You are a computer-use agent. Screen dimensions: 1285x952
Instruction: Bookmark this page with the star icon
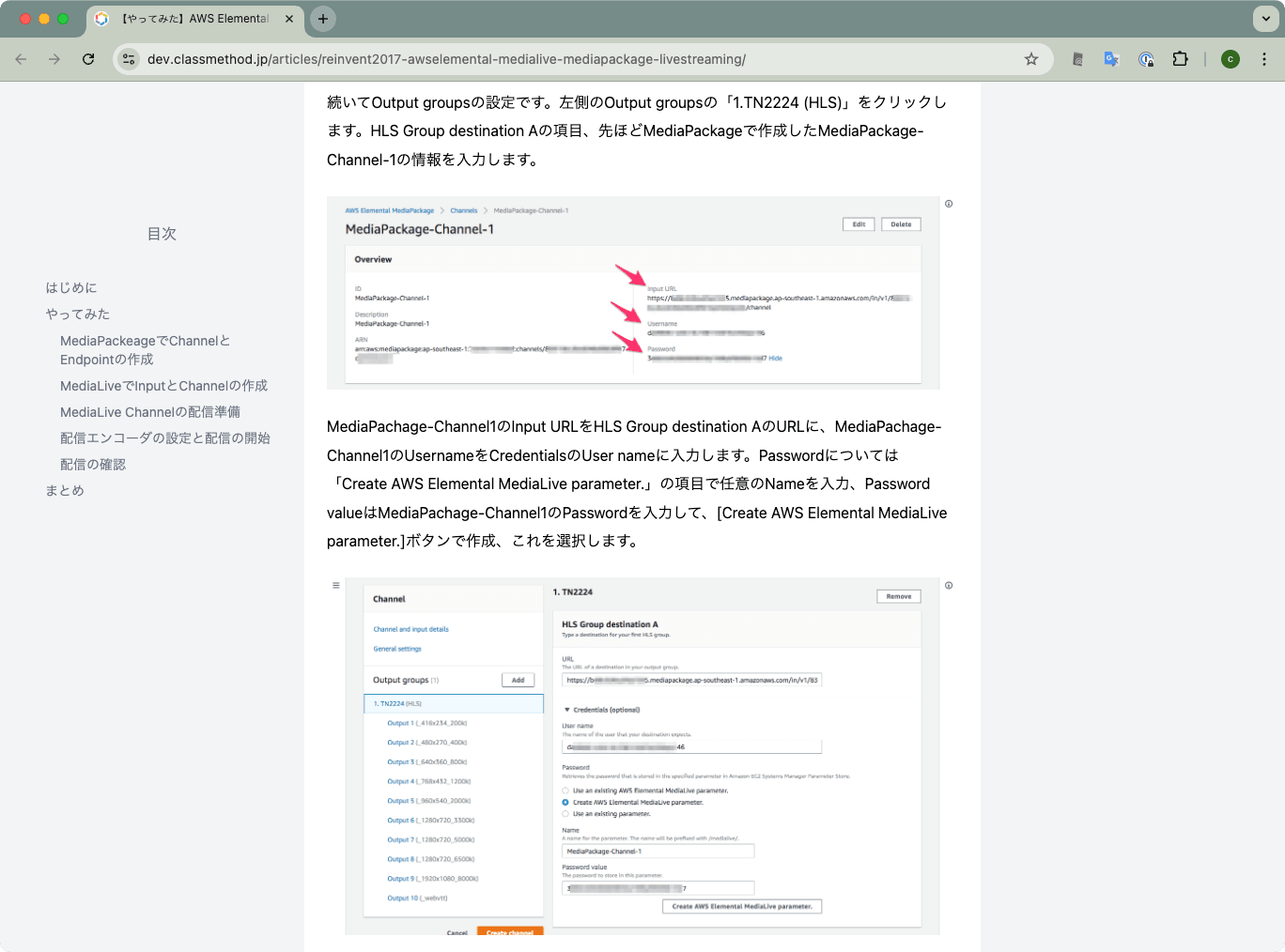click(1031, 59)
